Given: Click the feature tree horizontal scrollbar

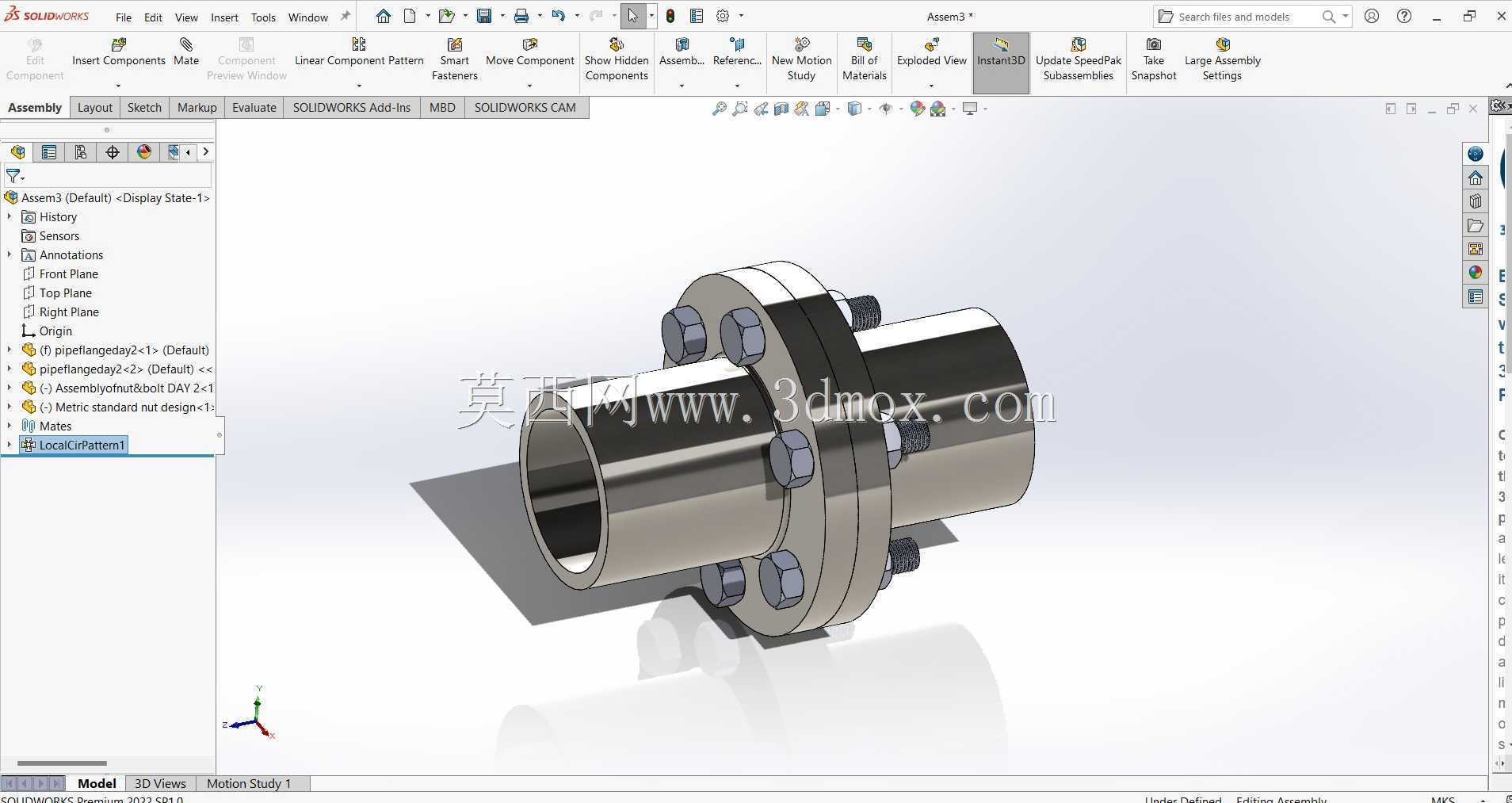Looking at the screenshot, I should (x=62, y=763).
